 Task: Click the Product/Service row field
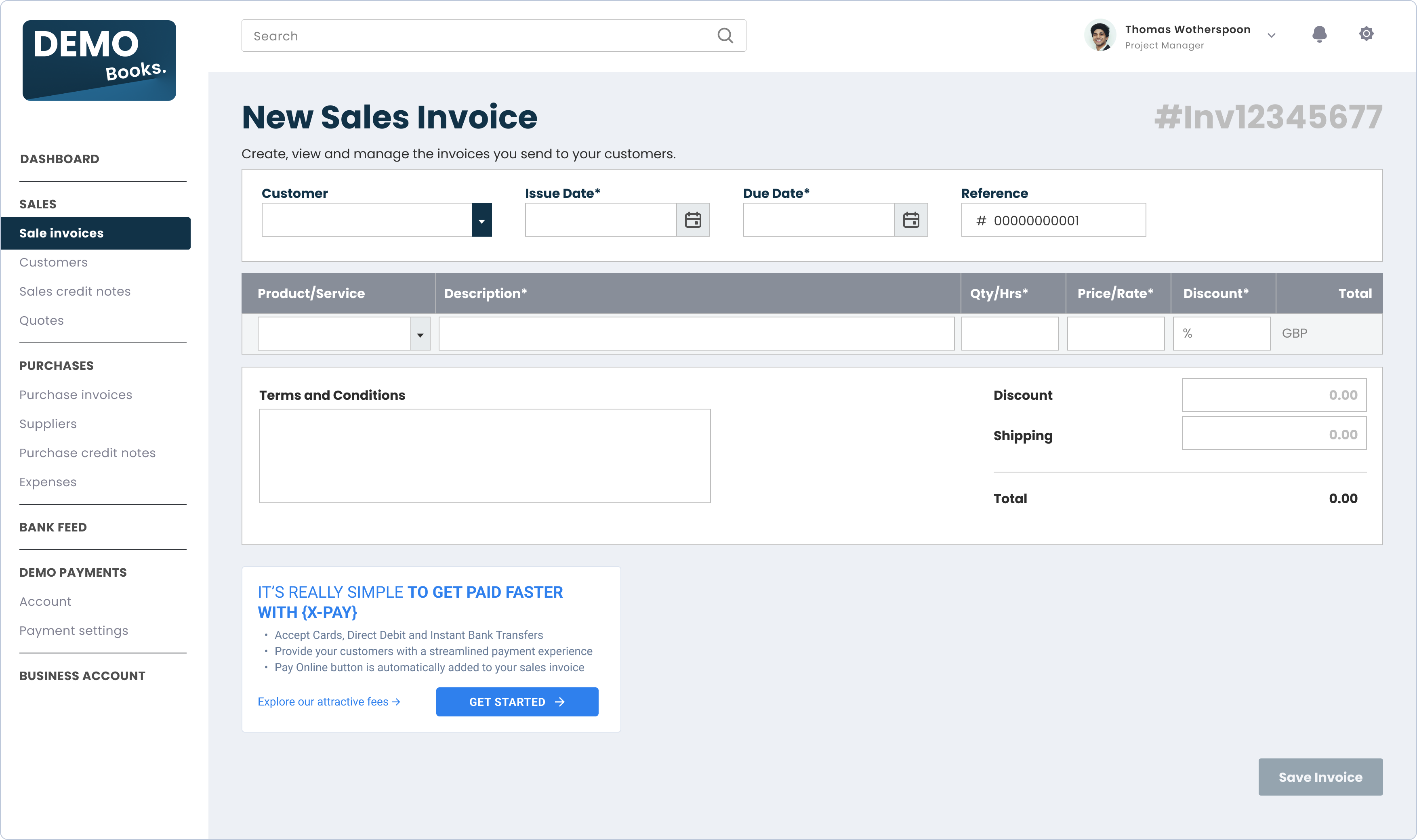[344, 334]
